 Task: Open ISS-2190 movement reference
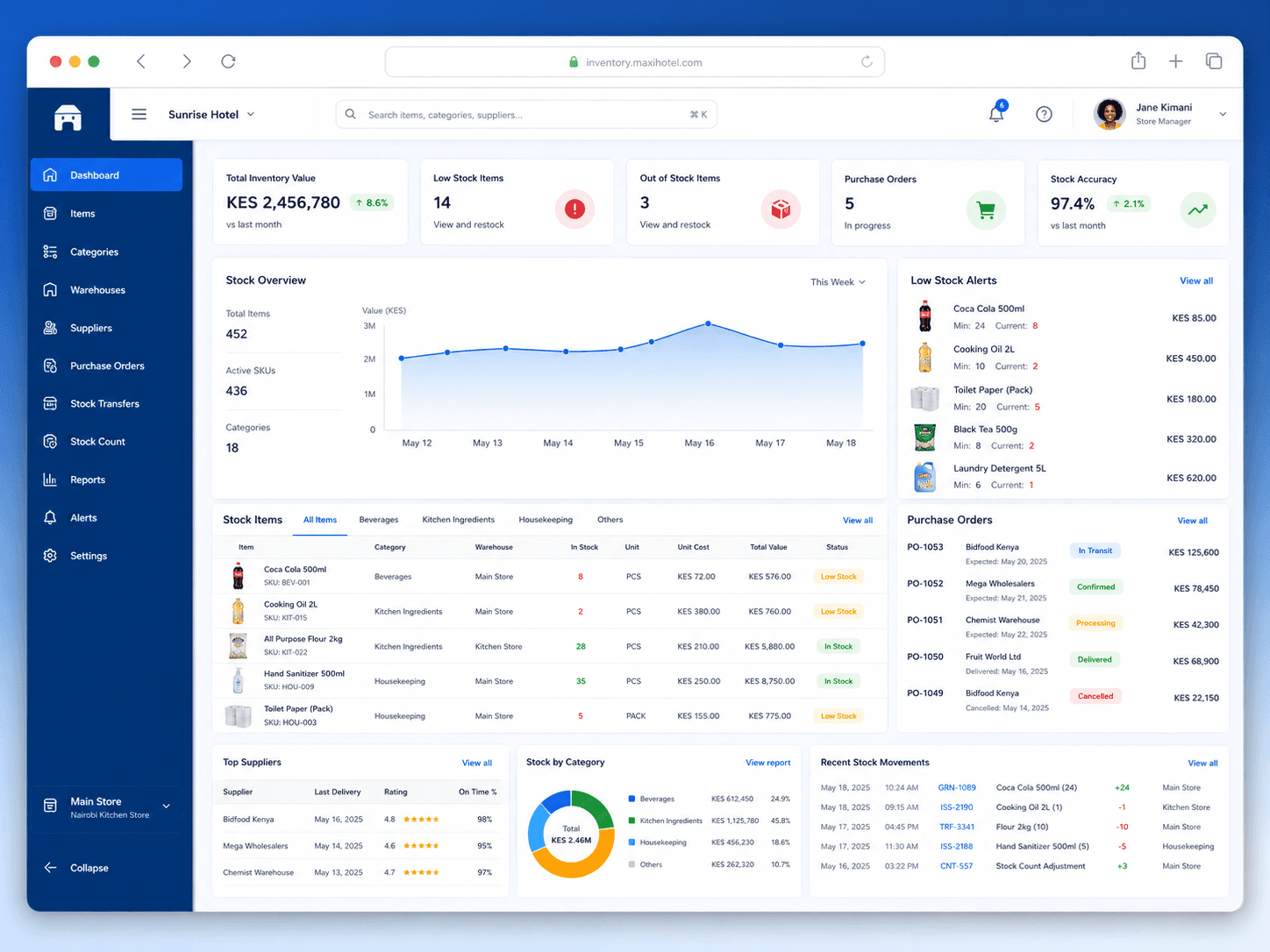point(957,807)
